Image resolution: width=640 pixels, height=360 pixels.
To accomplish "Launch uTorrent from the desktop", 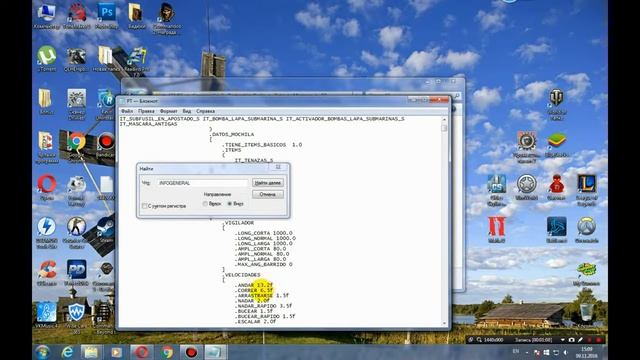I will tap(47, 59).
